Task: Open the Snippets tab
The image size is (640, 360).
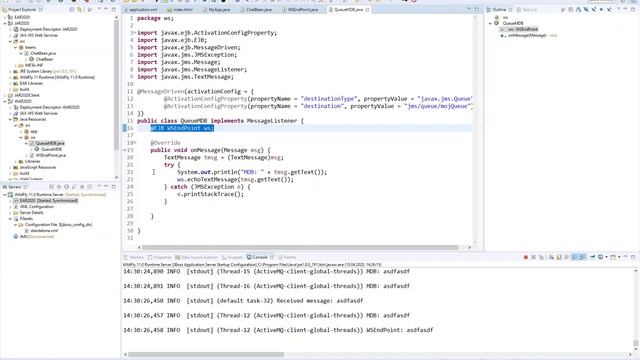Action: pyautogui.click(x=232, y=257)
